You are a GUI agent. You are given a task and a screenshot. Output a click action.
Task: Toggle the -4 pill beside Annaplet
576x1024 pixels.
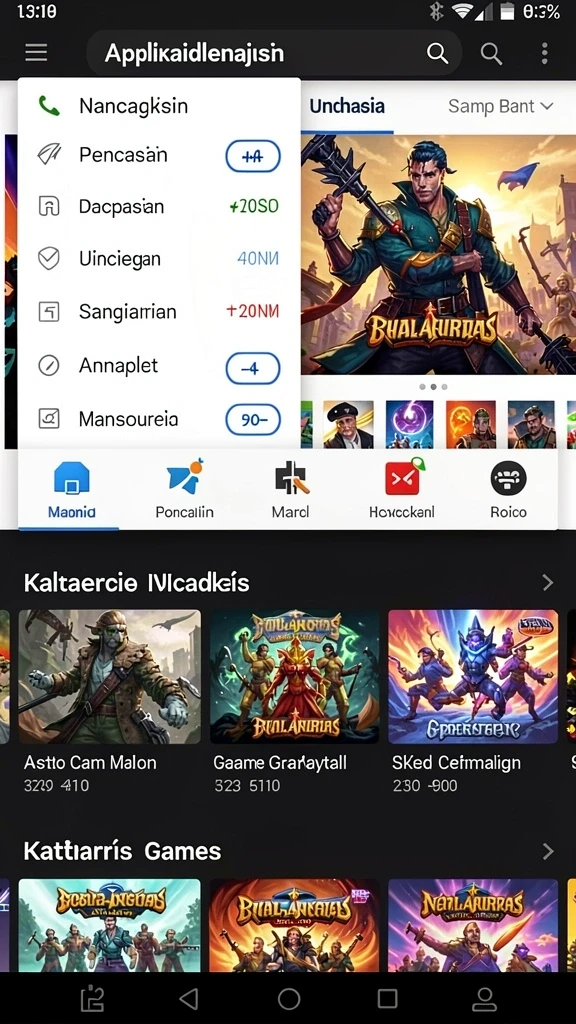pyautogui.click(x=253, y=368)
